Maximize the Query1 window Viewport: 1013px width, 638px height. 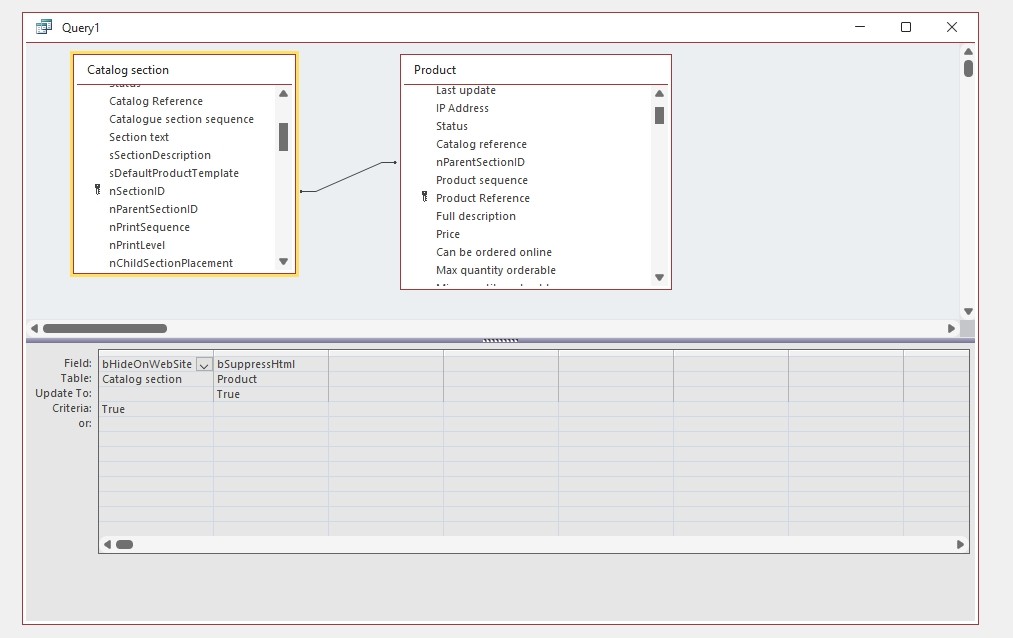click(906, 28)
